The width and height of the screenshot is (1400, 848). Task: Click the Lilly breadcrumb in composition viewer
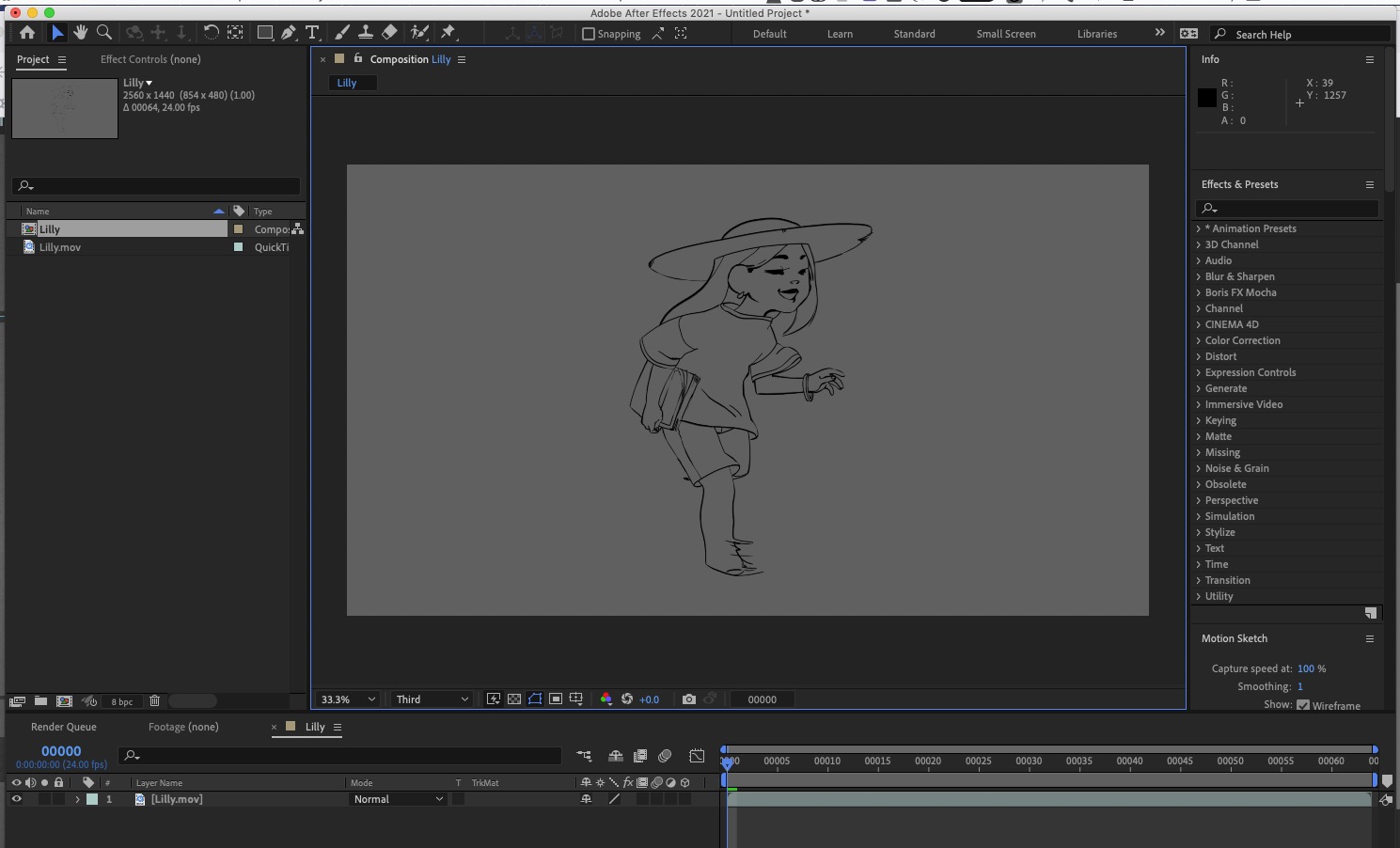tap(347, 83)
